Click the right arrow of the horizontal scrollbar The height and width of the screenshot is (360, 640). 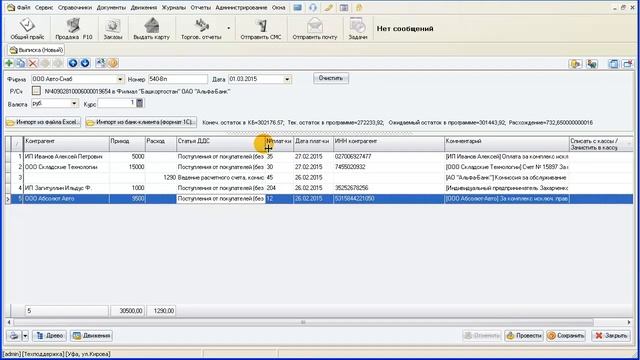point(629,322)
